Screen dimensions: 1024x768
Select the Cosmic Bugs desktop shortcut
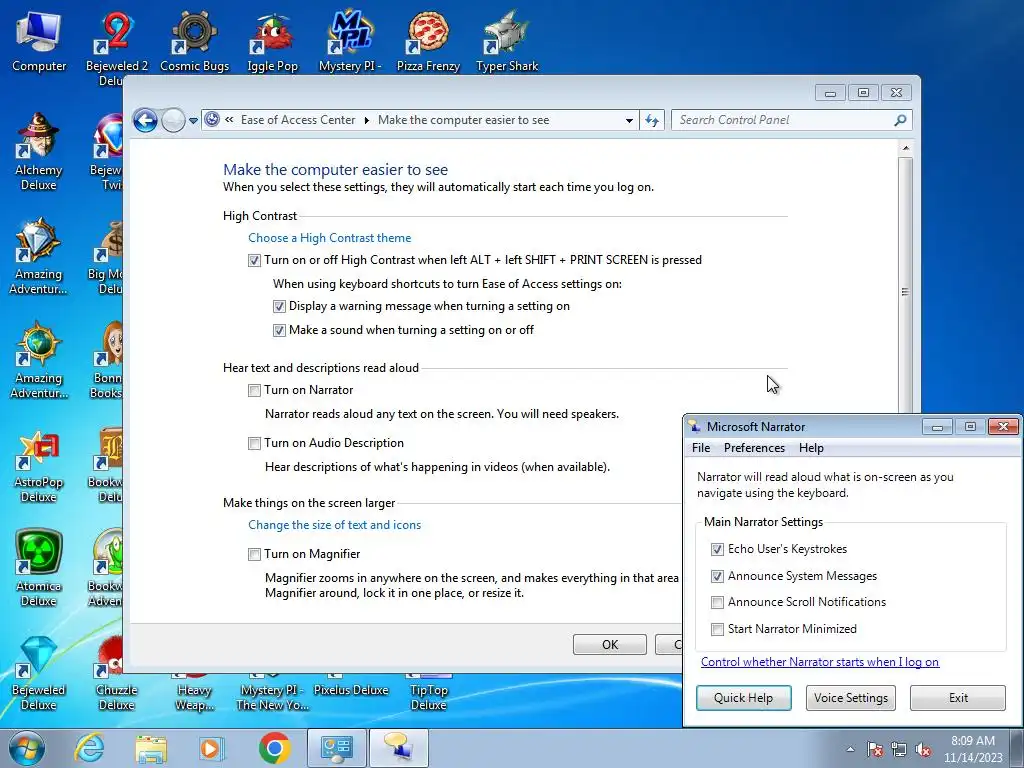click(195, 42)
